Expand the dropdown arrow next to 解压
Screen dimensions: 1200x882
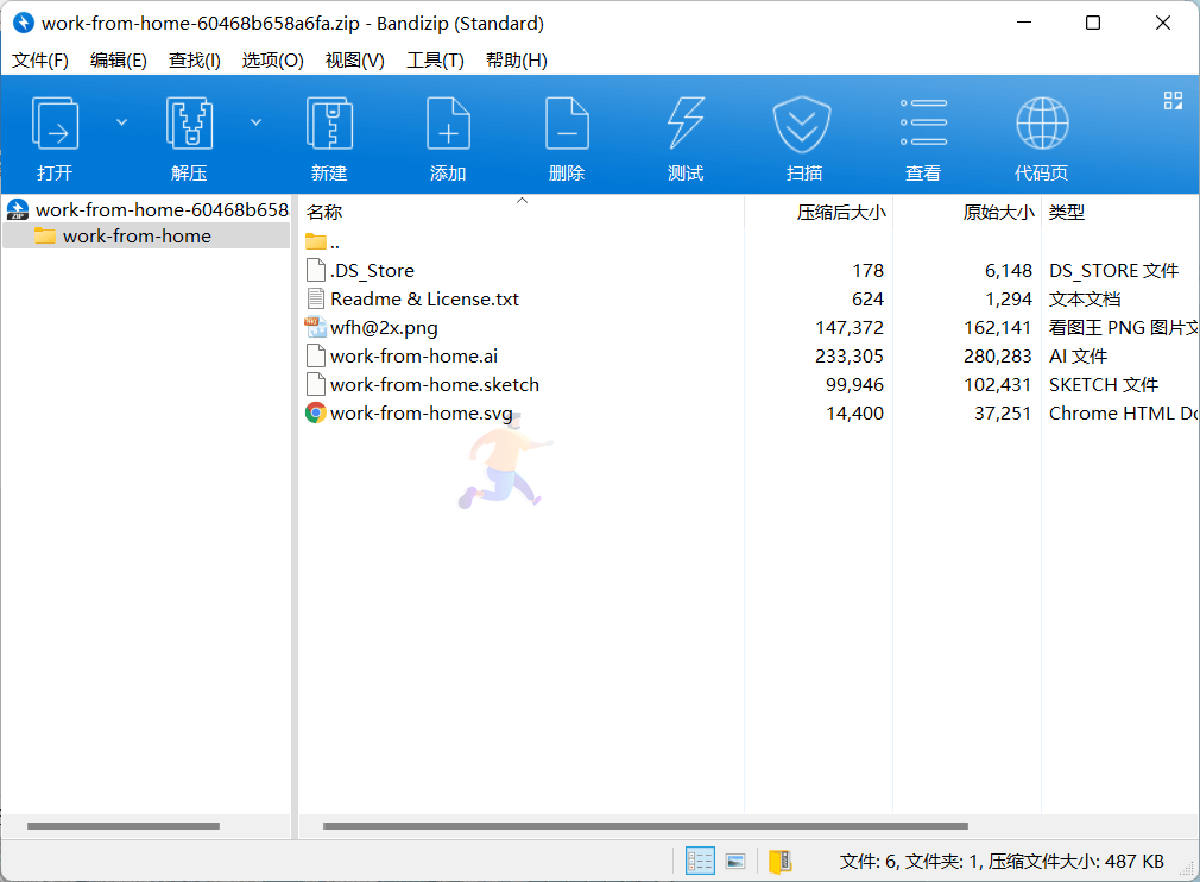click(256, 122)
